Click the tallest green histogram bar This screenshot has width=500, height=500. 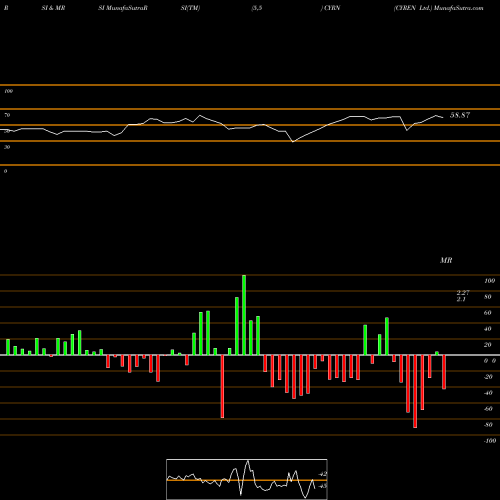(244, 315)
